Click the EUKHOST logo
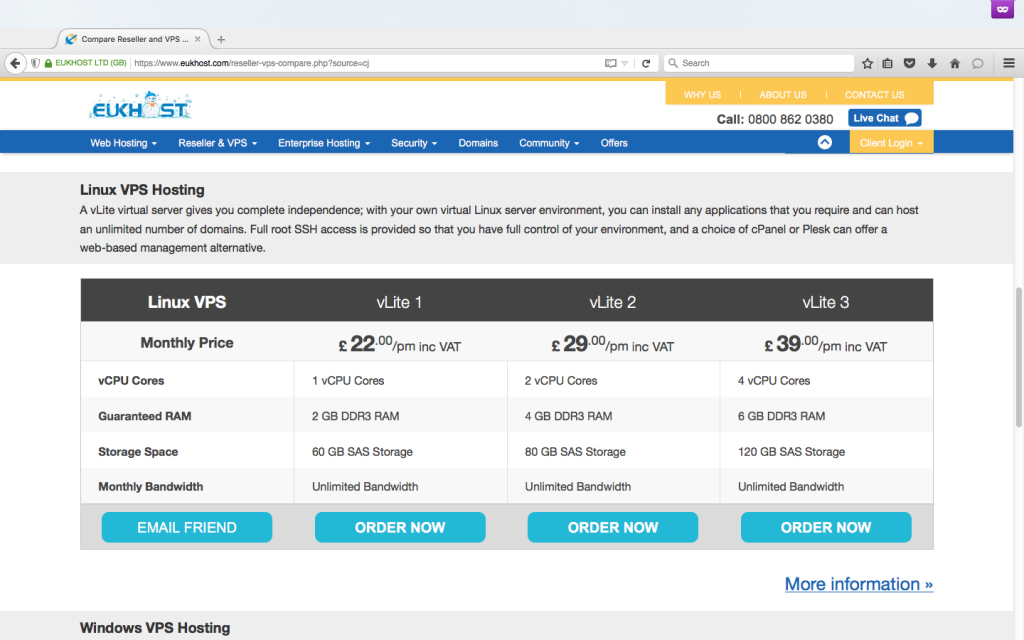 [140, 106]
